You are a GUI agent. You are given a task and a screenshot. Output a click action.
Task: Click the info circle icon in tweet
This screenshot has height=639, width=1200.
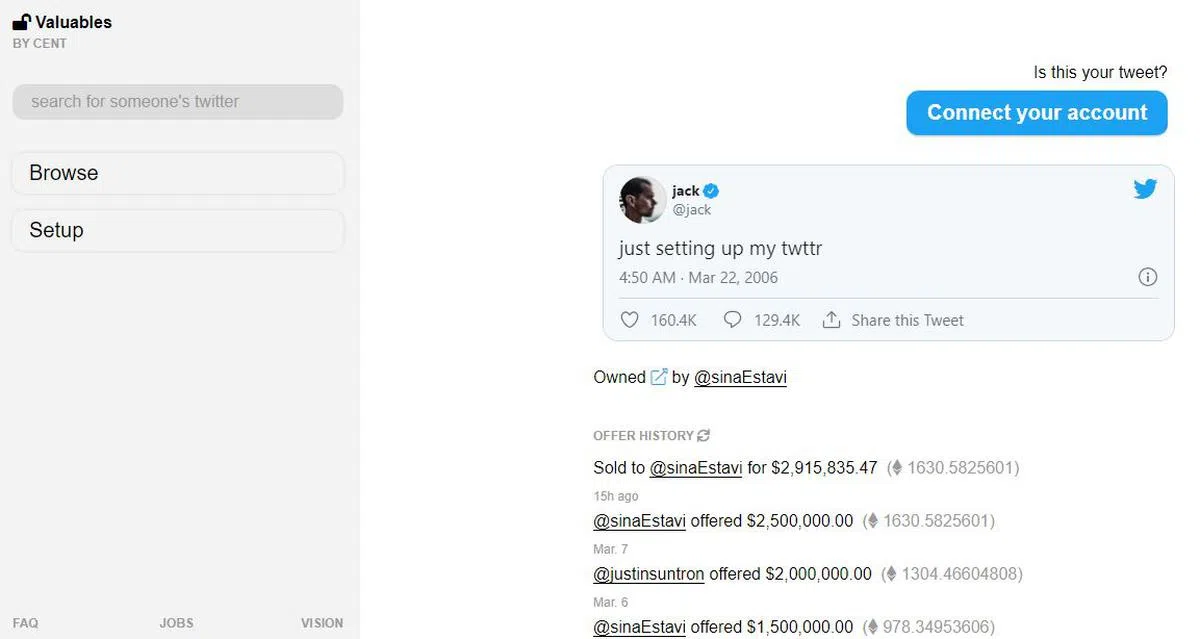coord(1148,277)
